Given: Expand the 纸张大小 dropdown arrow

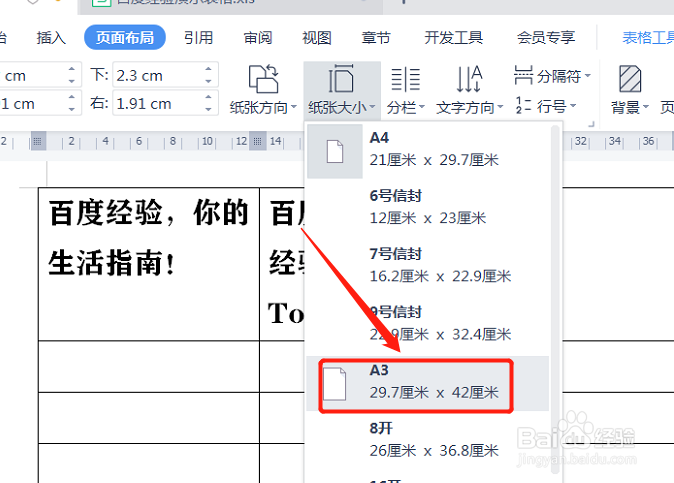Looking at the screenshot, I should [x=372, y=107].
